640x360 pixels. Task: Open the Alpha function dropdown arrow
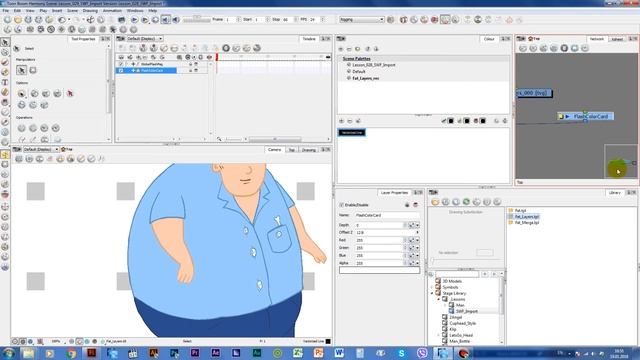click(x=417, y=263)
